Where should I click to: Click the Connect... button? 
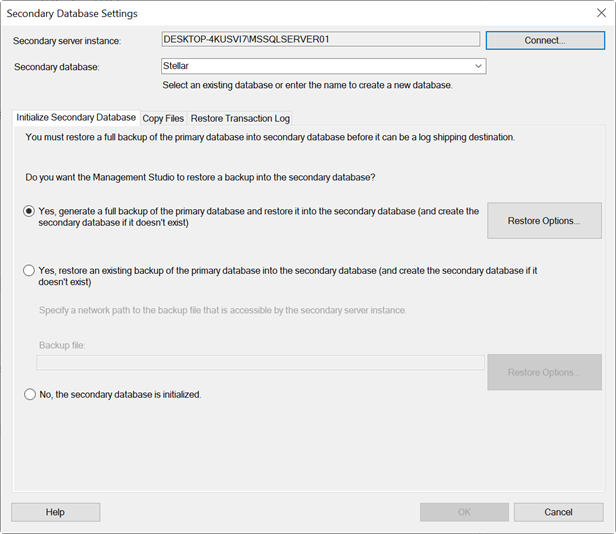[545, 40]
